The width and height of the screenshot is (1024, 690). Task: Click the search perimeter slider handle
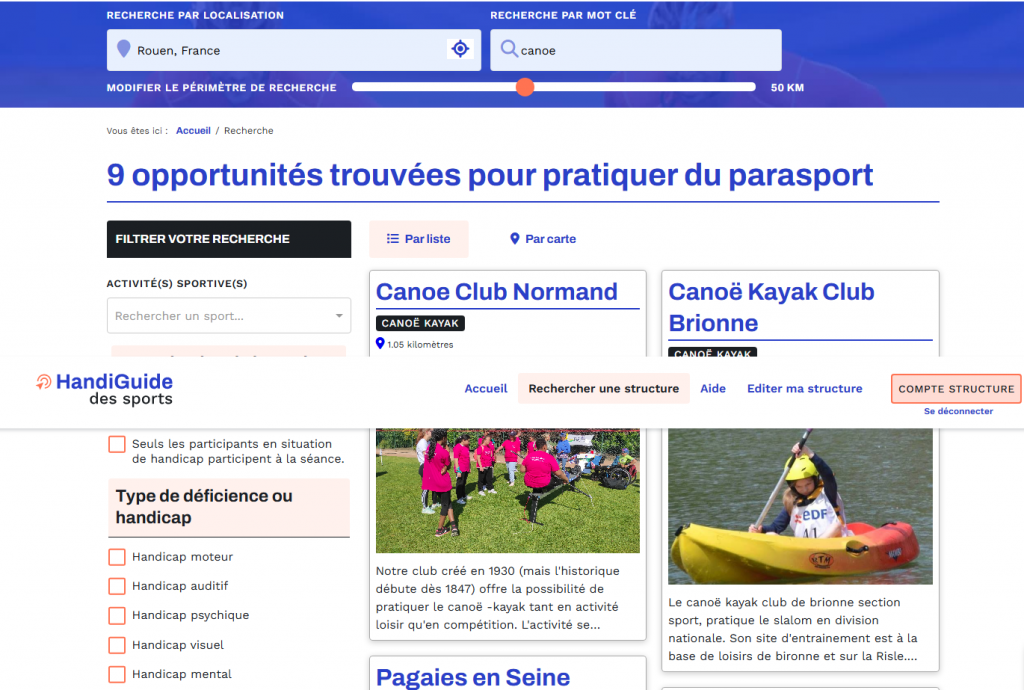525,87
